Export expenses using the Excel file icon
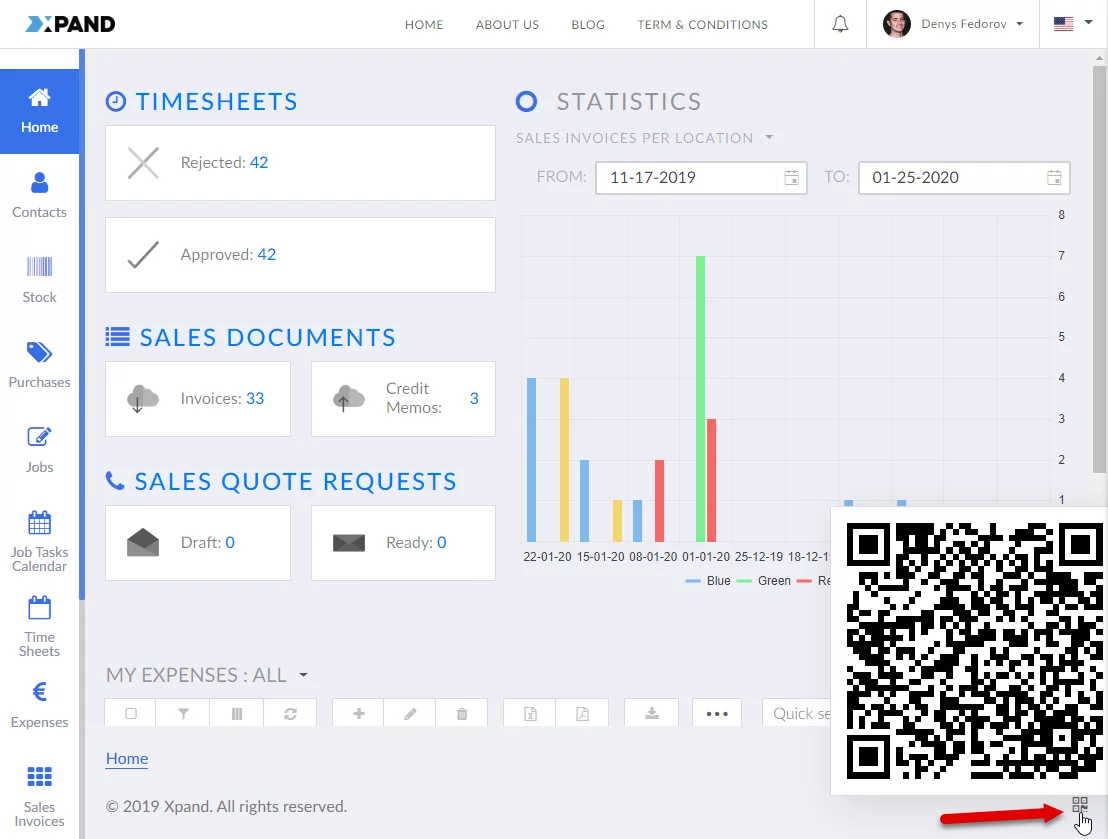 click(531, 714)
